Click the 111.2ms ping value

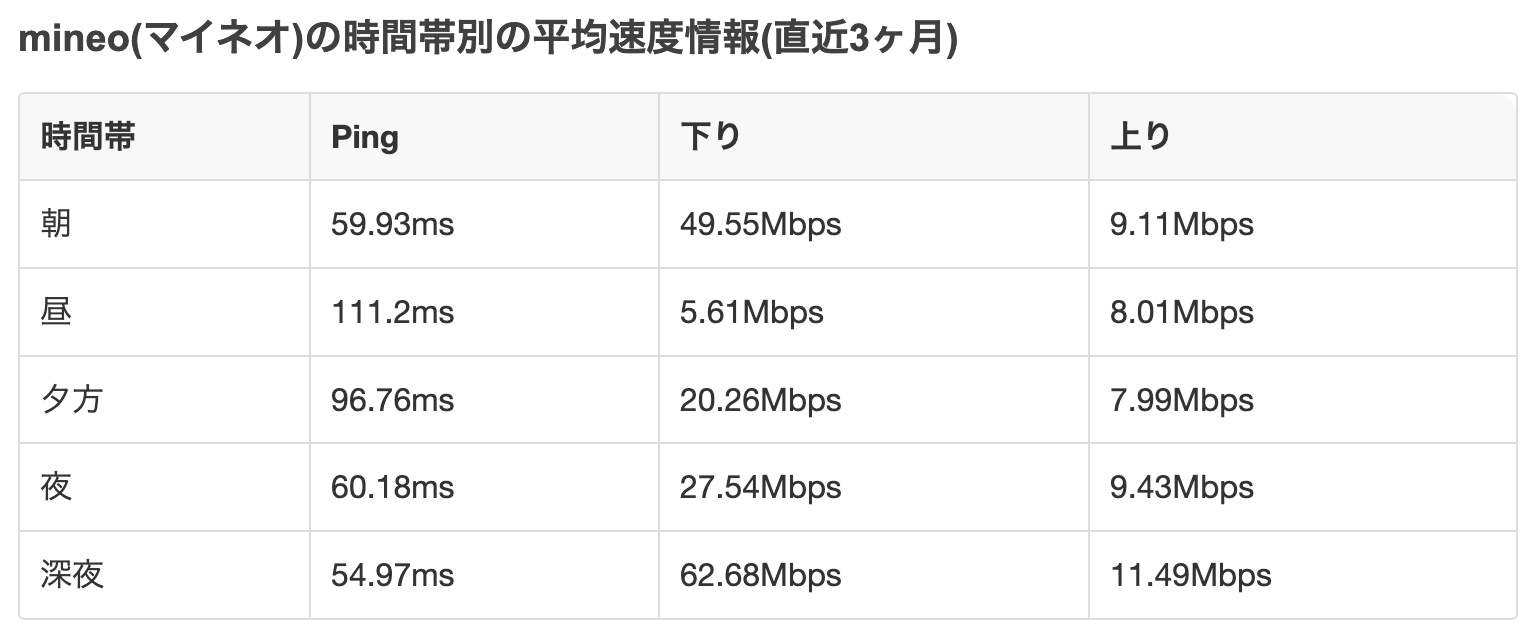pyautogui.click(x=392, y=312)
